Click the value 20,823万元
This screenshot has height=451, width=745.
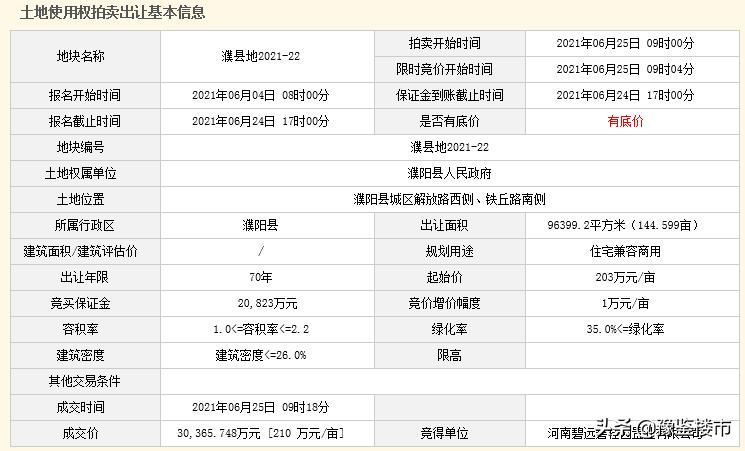pyautogui.click(x=267, y=303)
